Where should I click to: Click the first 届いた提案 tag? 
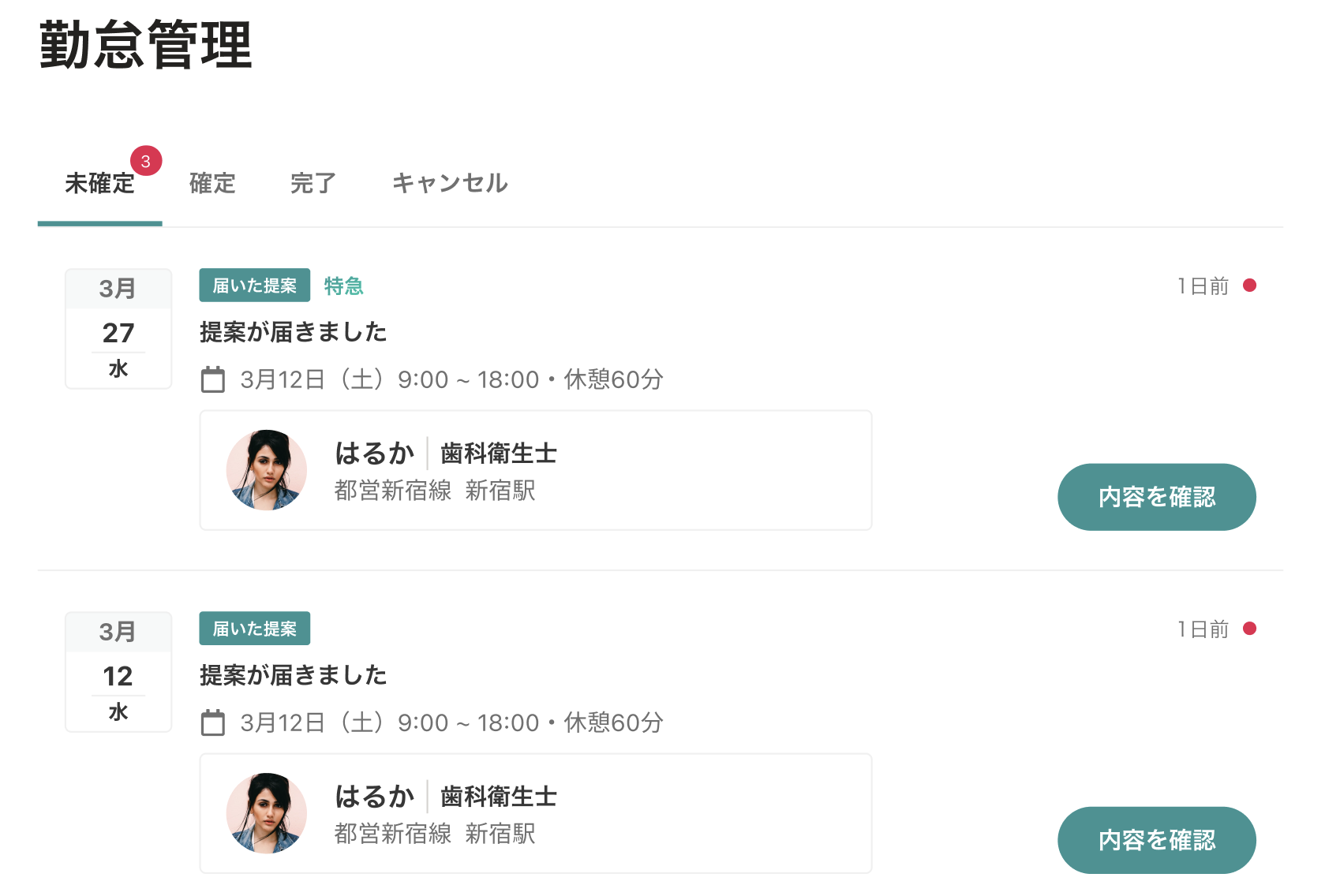(x=254, y=286)
